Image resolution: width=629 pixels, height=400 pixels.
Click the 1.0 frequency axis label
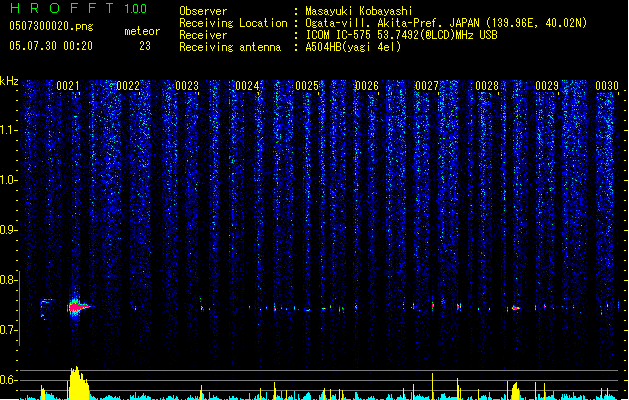pos(9,180)
